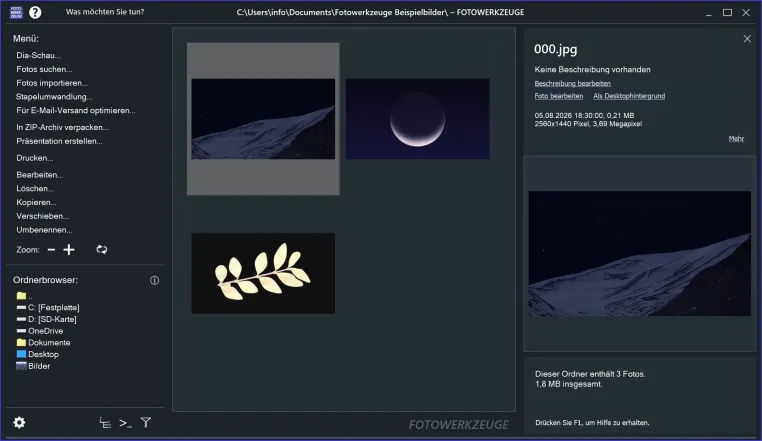The height and width of the screenshot is (441, 762).
Task: Select In ZIP-Archiv verpacken...
Action: [x=63, y=127]
